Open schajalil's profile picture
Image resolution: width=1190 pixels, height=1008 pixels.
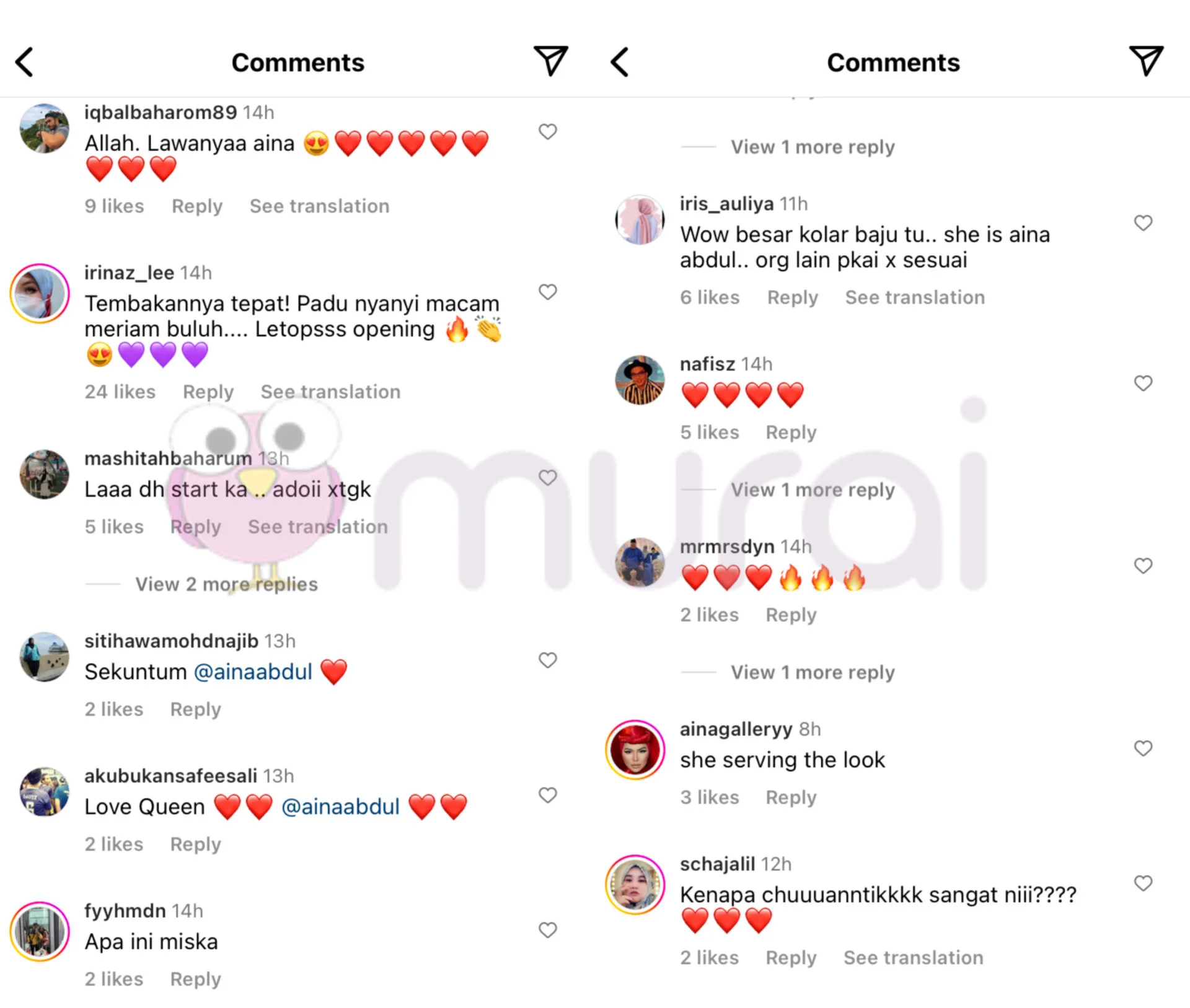click(x=635, y=885)
